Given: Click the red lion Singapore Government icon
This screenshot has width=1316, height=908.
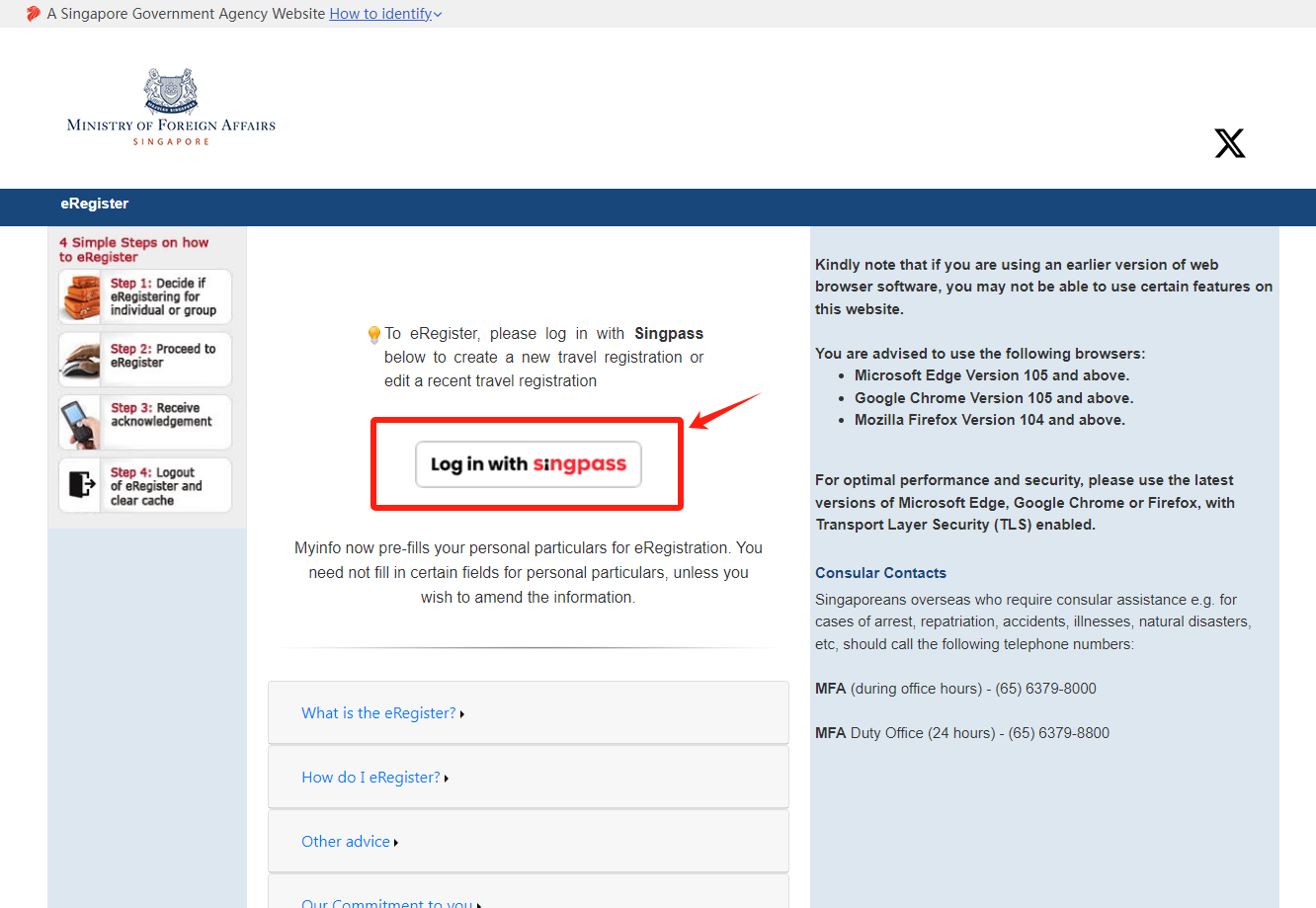Looking at the screenshot, I should [34, 14].
